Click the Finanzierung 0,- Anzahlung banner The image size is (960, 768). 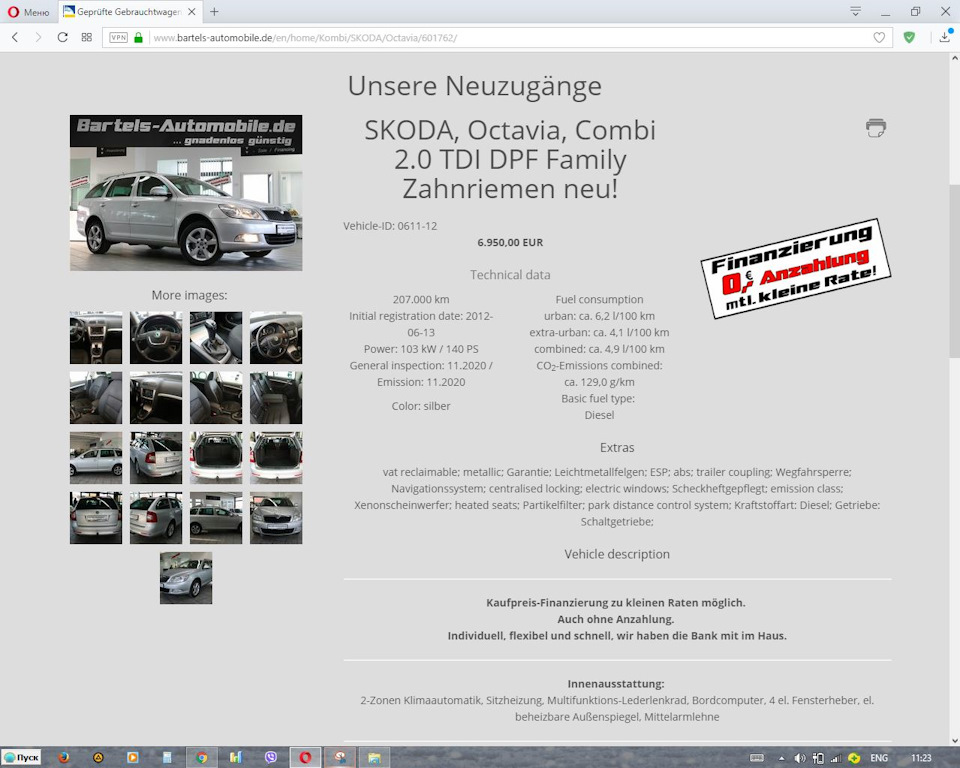pos(796,268)
